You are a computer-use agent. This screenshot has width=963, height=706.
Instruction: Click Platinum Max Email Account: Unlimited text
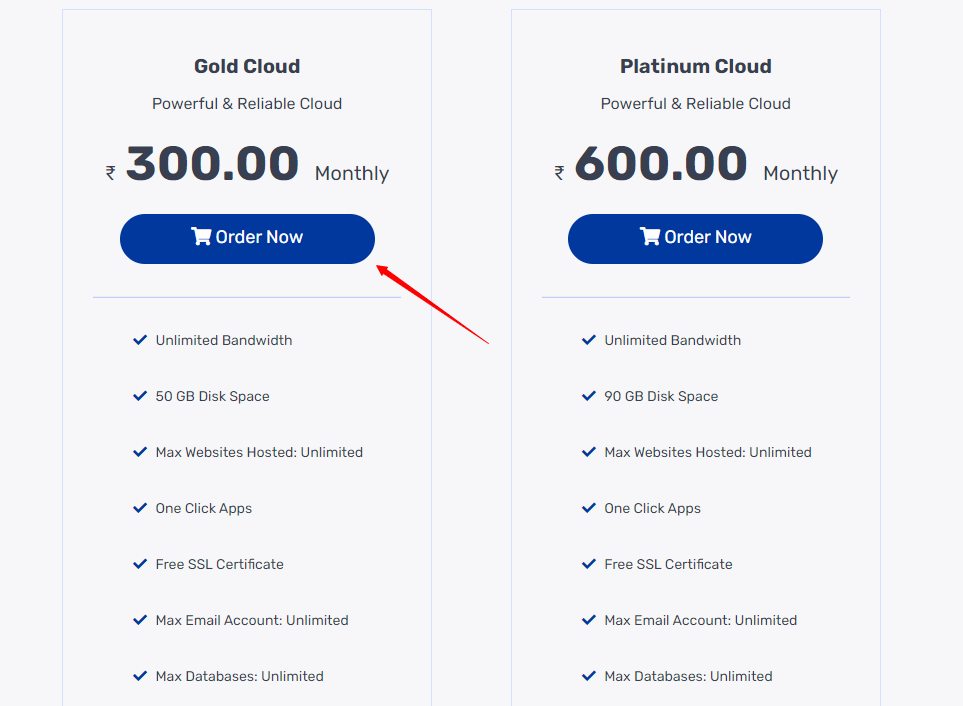click(x=701, y=620)
